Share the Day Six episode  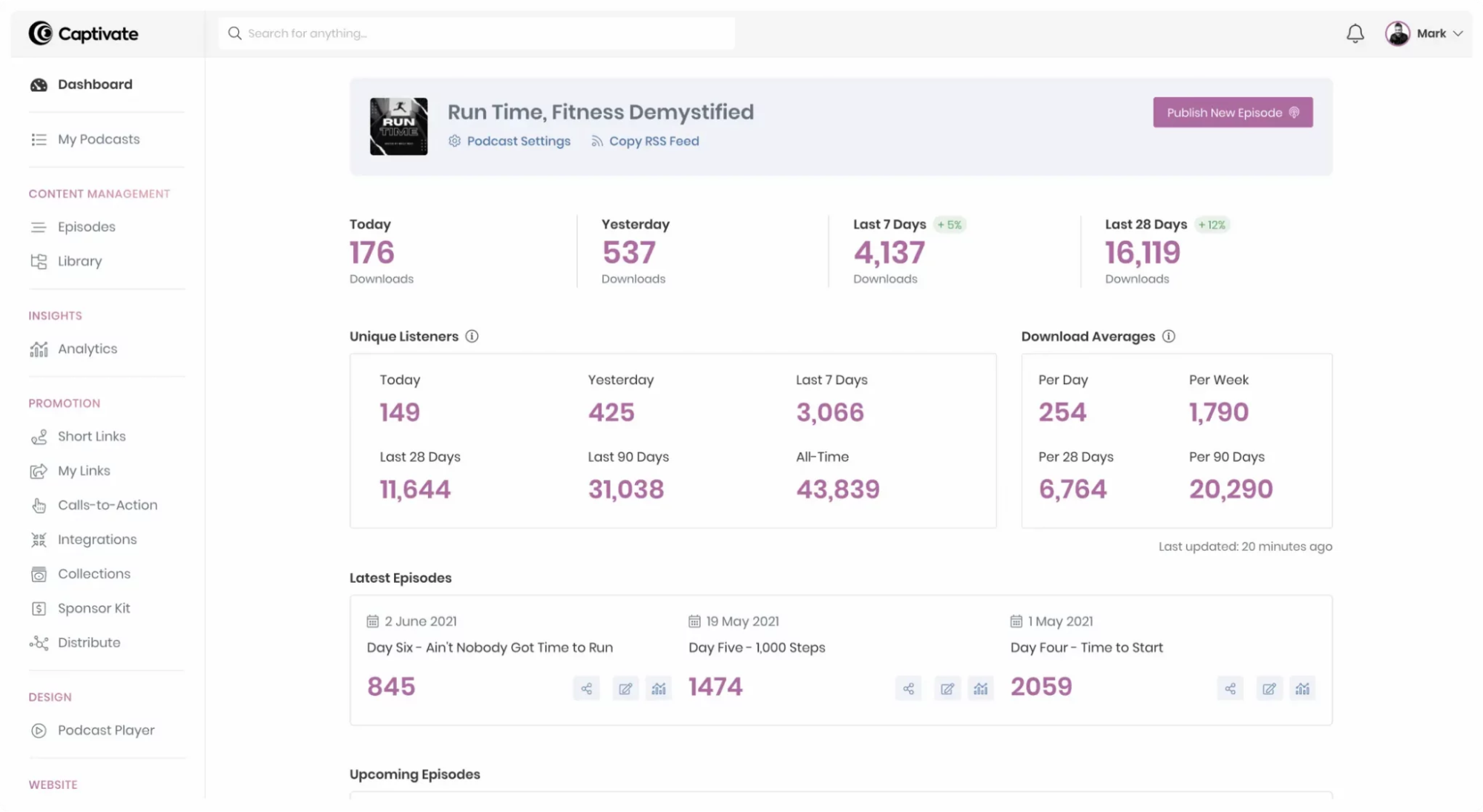(586, 689)
